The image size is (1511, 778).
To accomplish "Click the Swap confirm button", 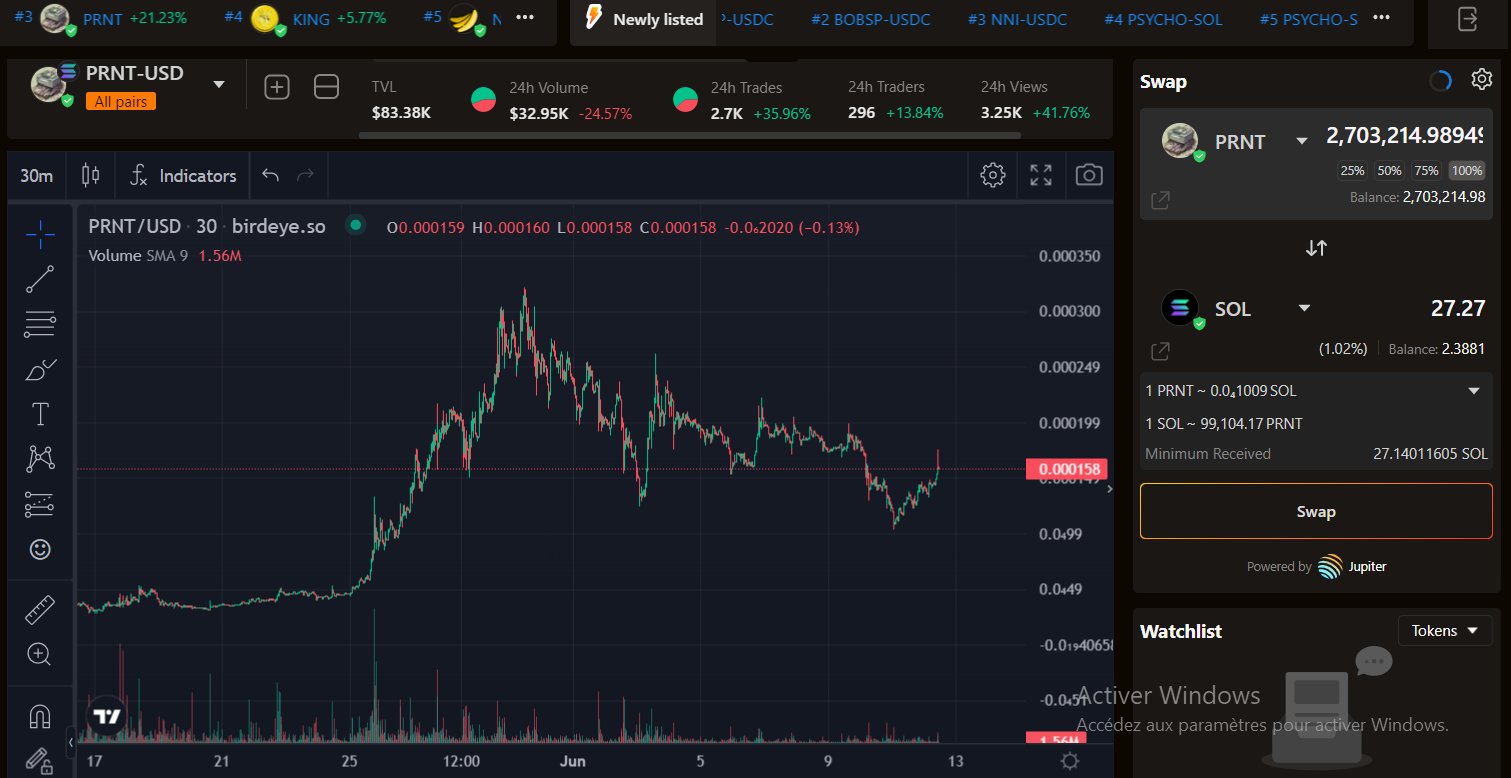I will (x=1316, y=512).
